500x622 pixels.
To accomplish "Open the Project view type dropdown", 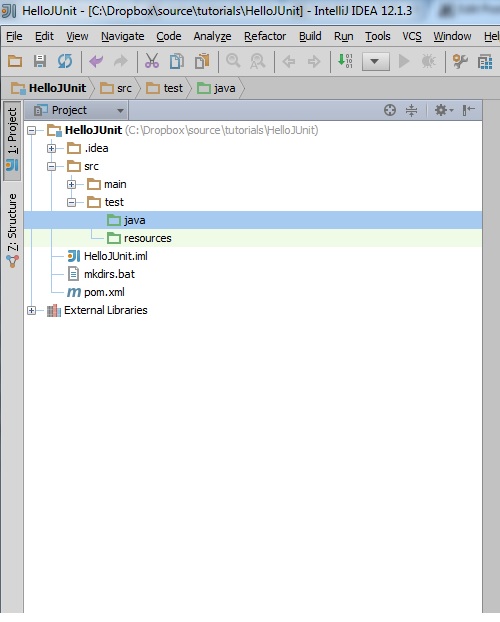I will pos(77,110).
